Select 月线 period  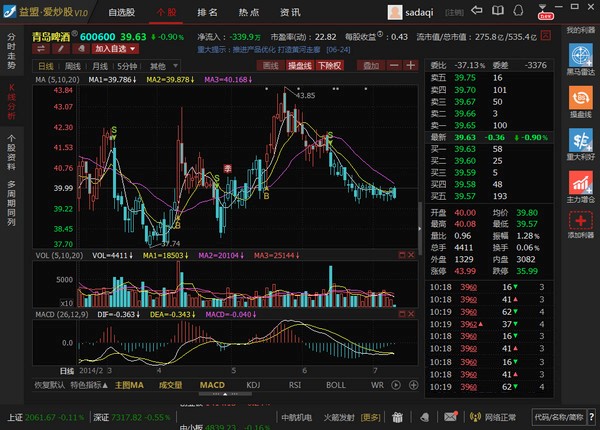pos(100,66)
